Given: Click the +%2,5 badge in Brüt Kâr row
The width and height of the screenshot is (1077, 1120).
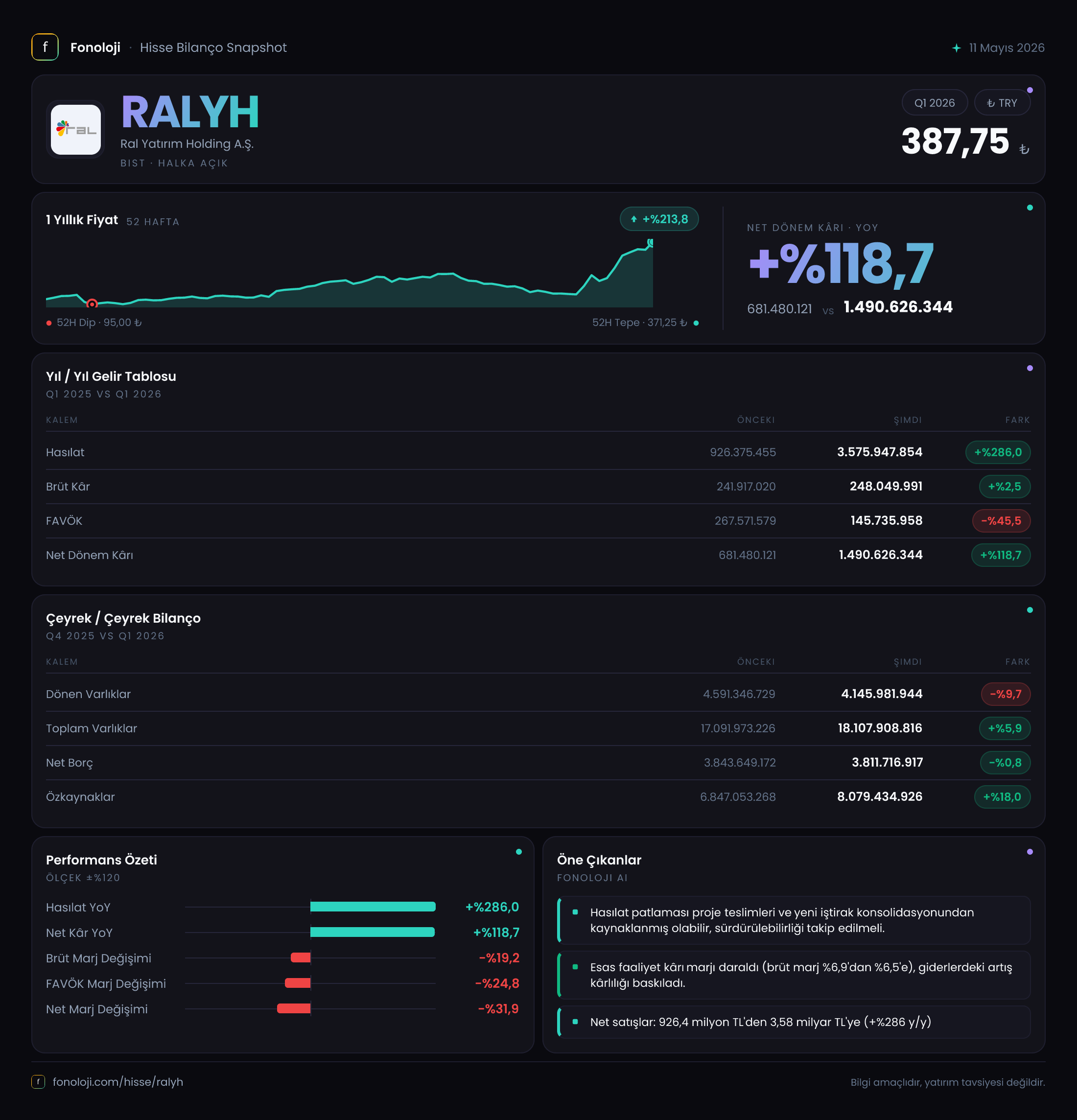Looking at the screenshot, I should click(x=1005, y=486).
